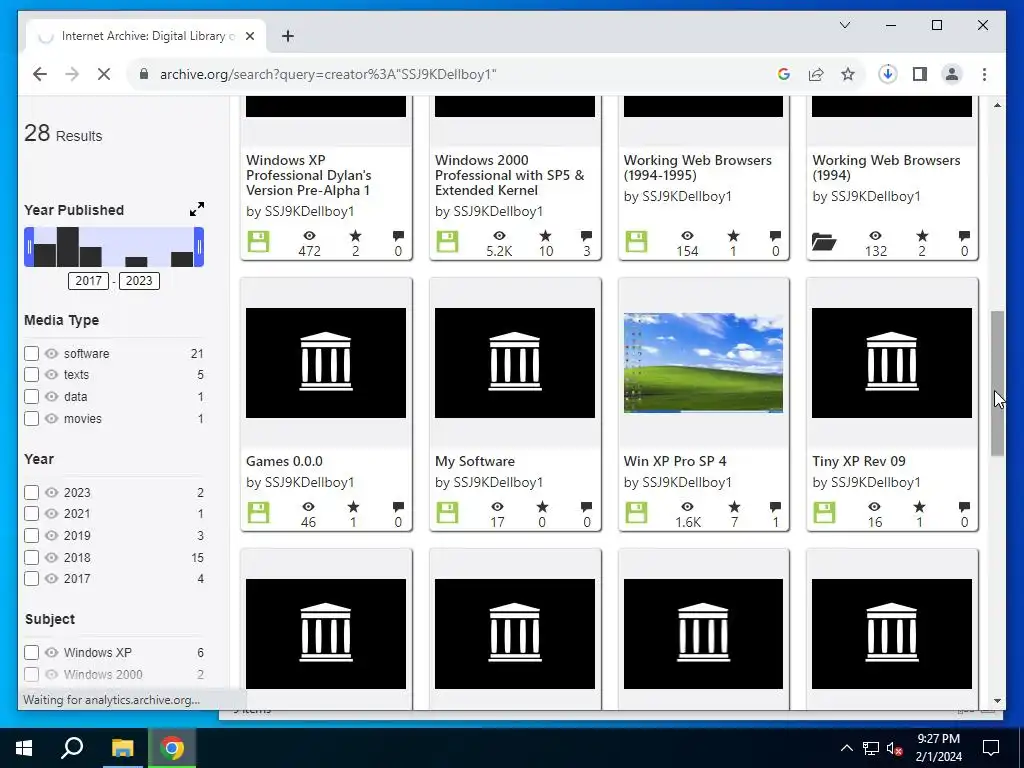The width and height of the screenshot is (1024, 768).
Task: Open Chrome three-dot menu
Action: point(984,74)
